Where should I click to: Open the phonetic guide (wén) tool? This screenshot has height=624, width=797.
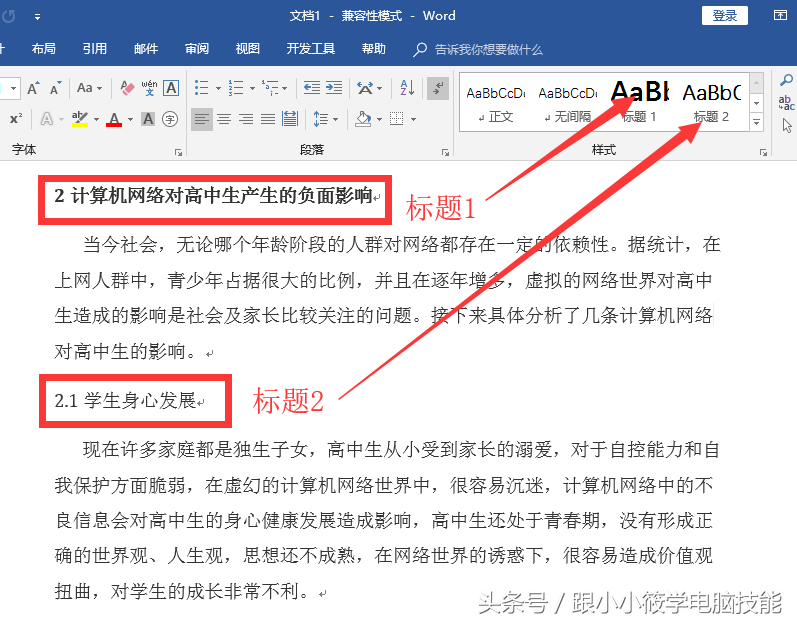[149, 88]
